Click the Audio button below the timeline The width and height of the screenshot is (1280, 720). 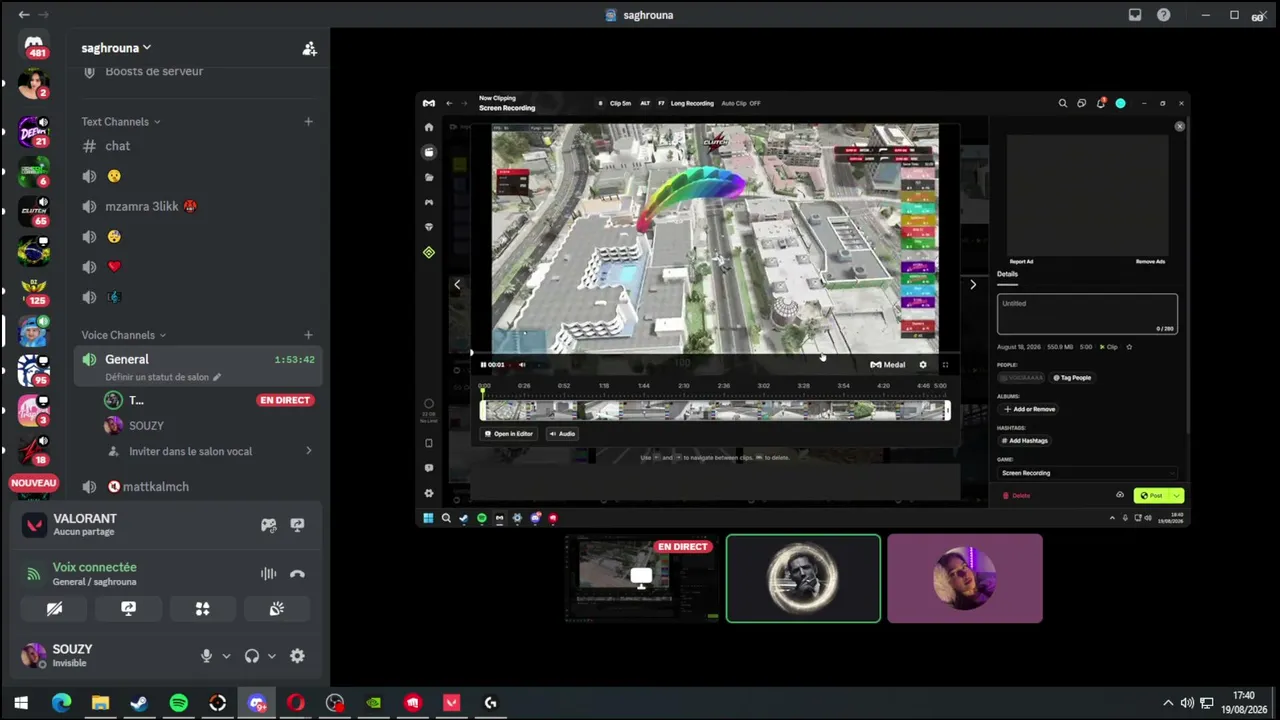562,434
